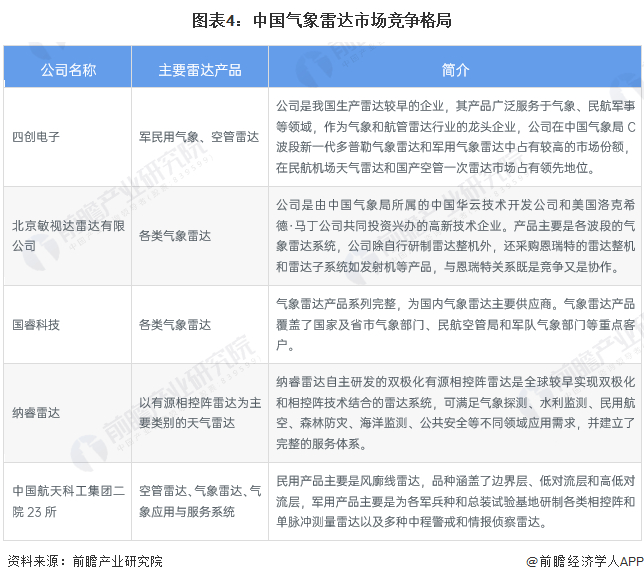Click the chart title 图表4：中国气象雷达市场竞争格局
The height and width of the screenshot is (582, 644).
pyautogui.click(x=322, y=21)
